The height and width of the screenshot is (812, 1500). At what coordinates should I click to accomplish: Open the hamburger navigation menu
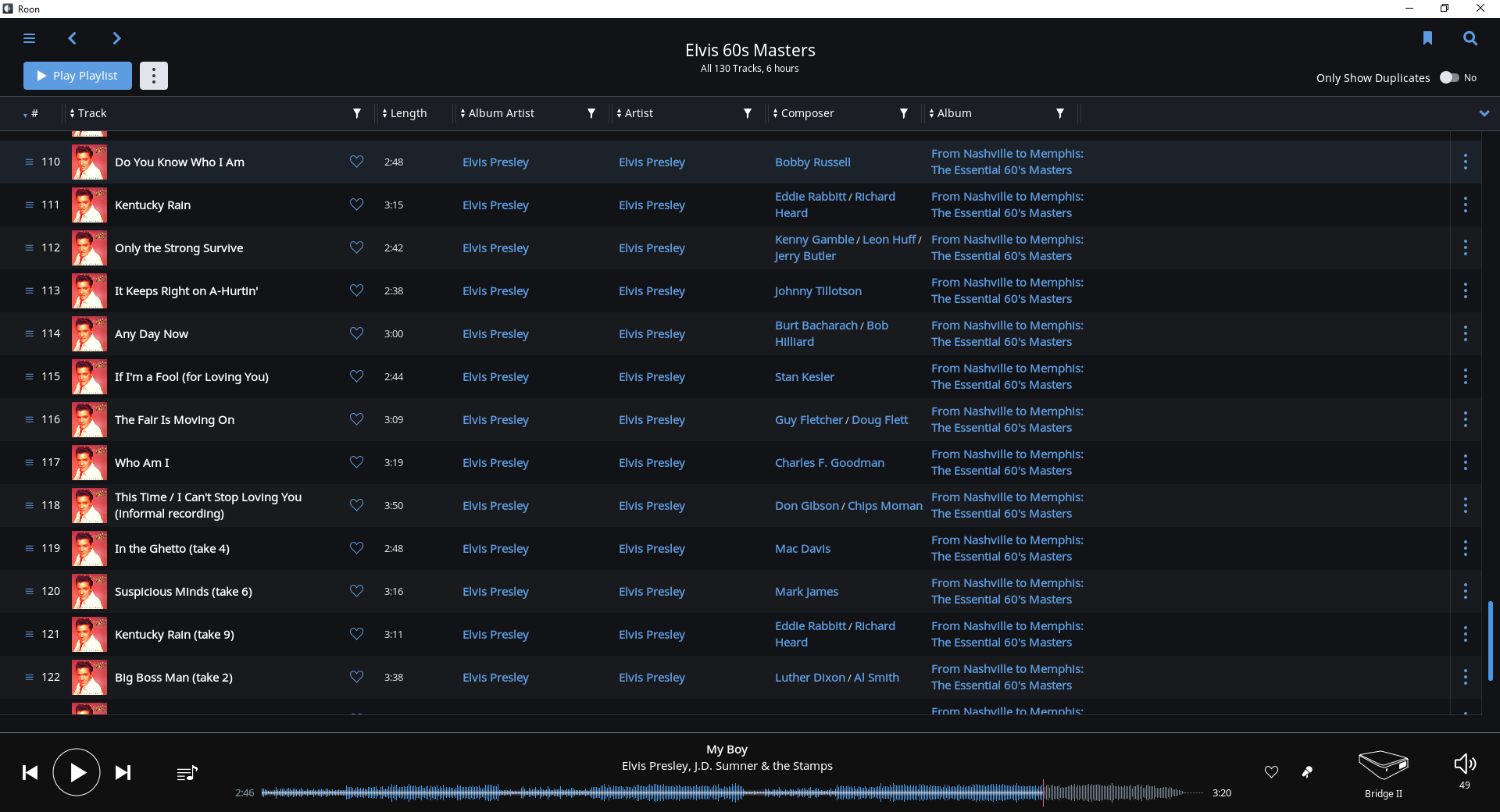click(29, 38)
